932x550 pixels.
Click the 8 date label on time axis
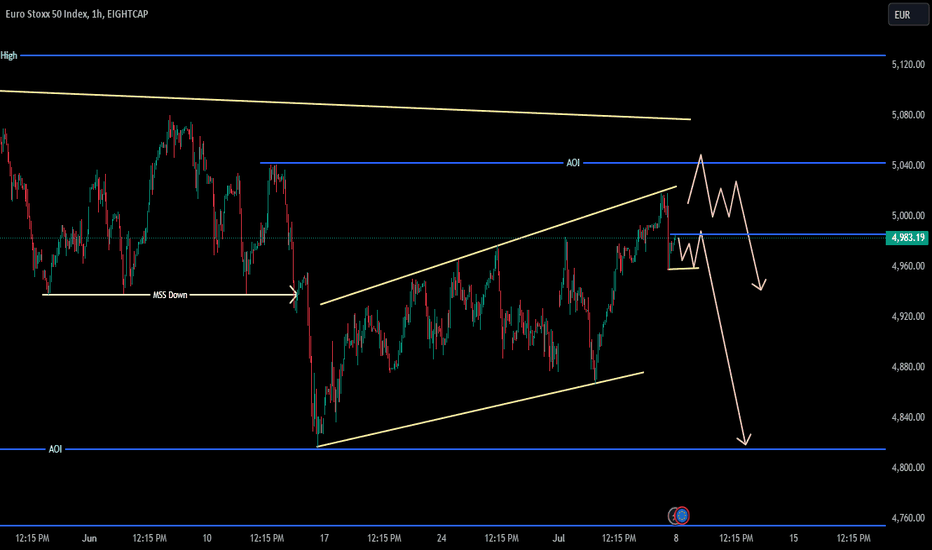click(x=676, y=539)
